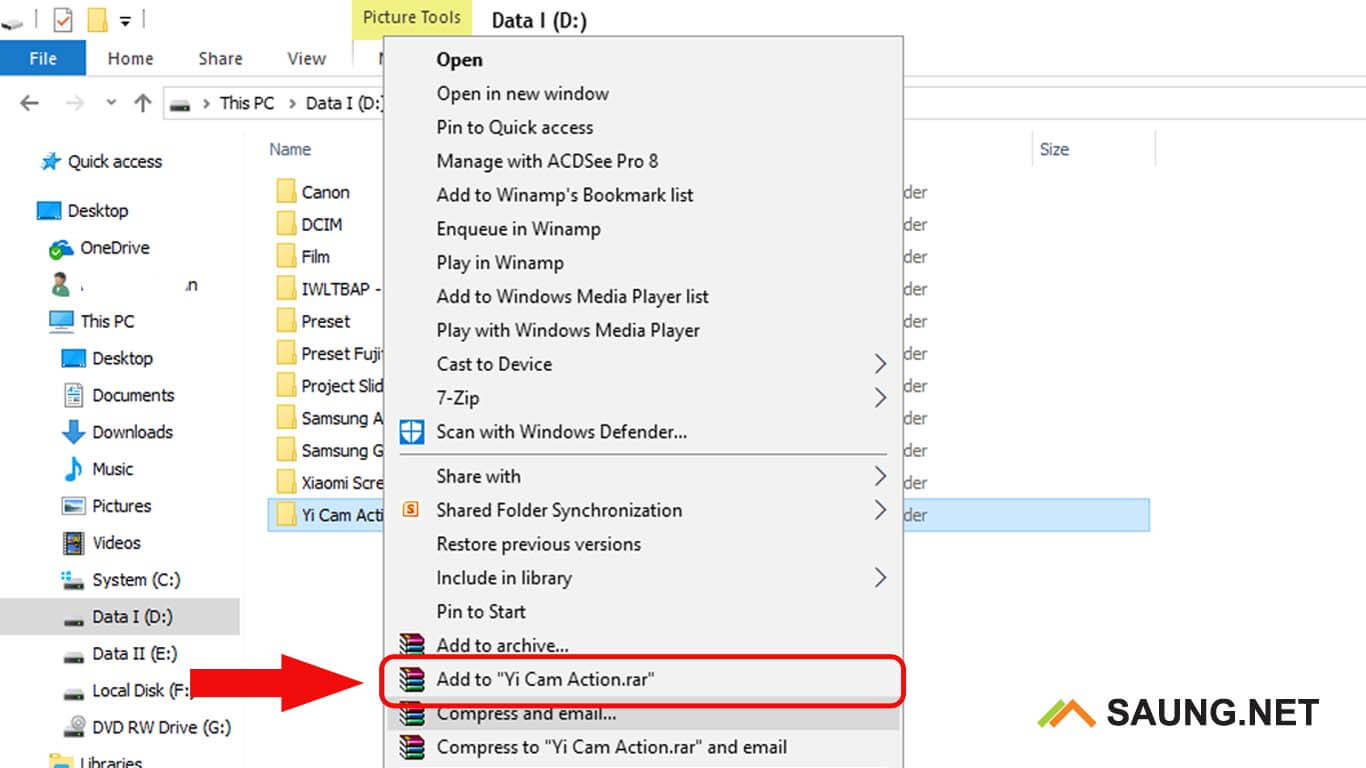
Task: Click the Documents folder icon in sidebar
Action: pos(73,395)
